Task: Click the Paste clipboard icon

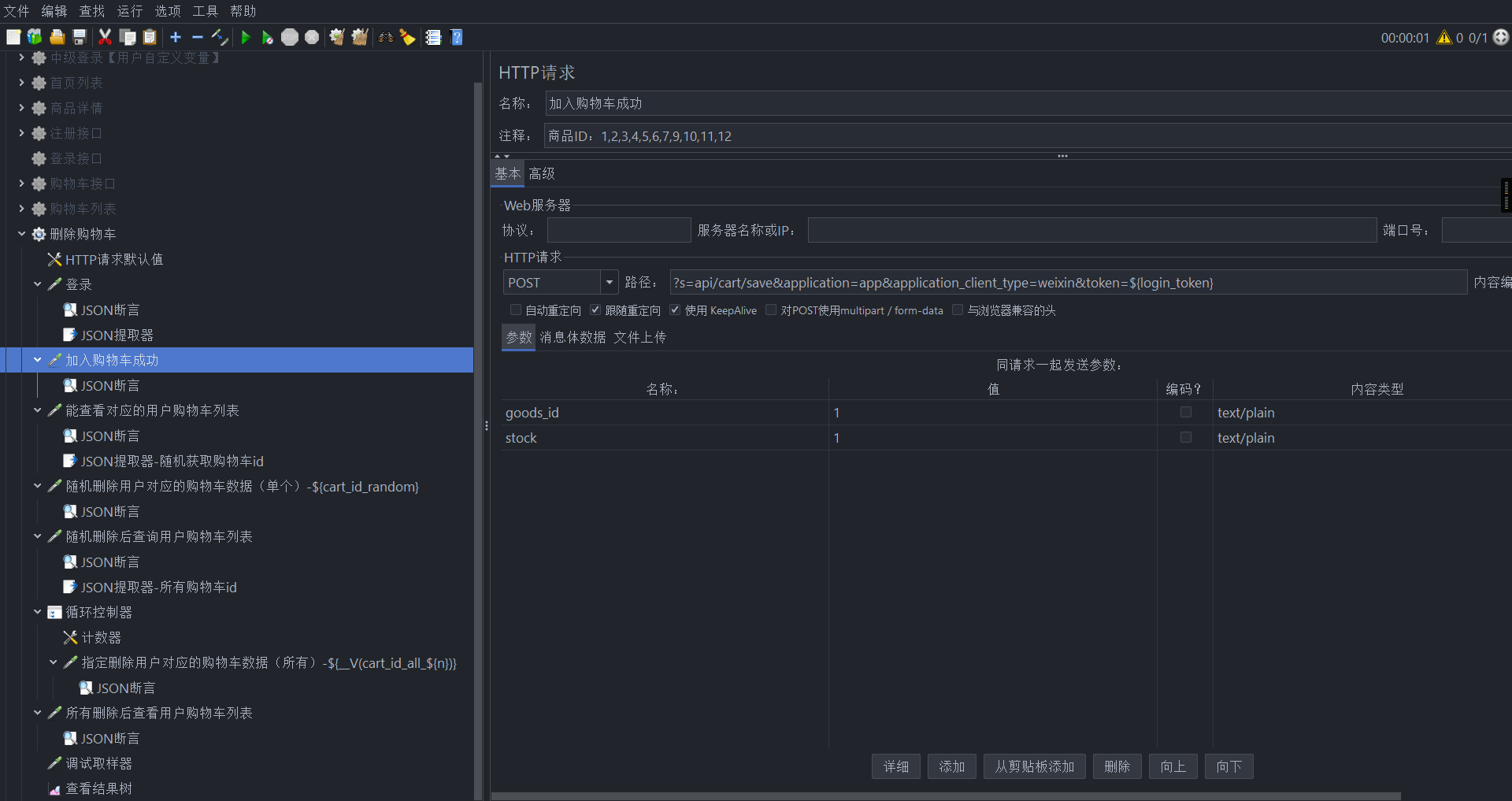Action: 150,37
